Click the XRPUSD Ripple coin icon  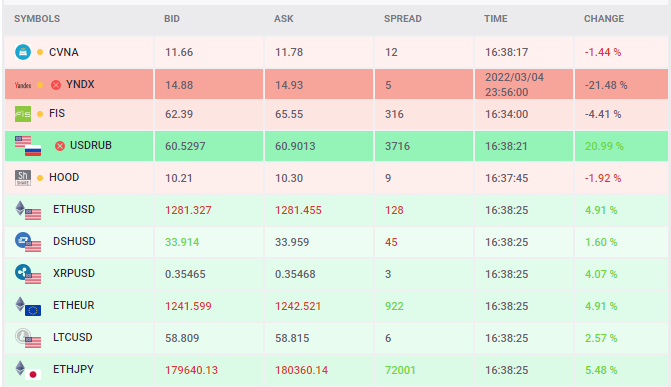point(28,274)
